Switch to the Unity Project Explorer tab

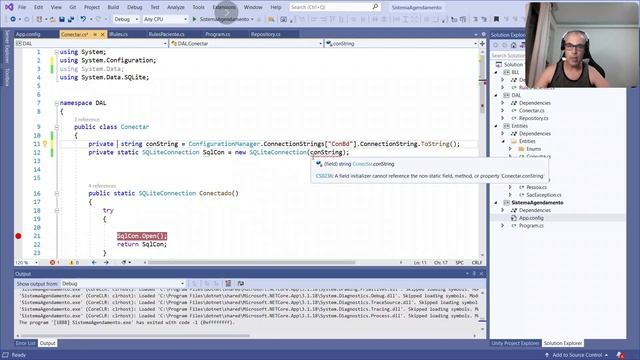[515, 343]
